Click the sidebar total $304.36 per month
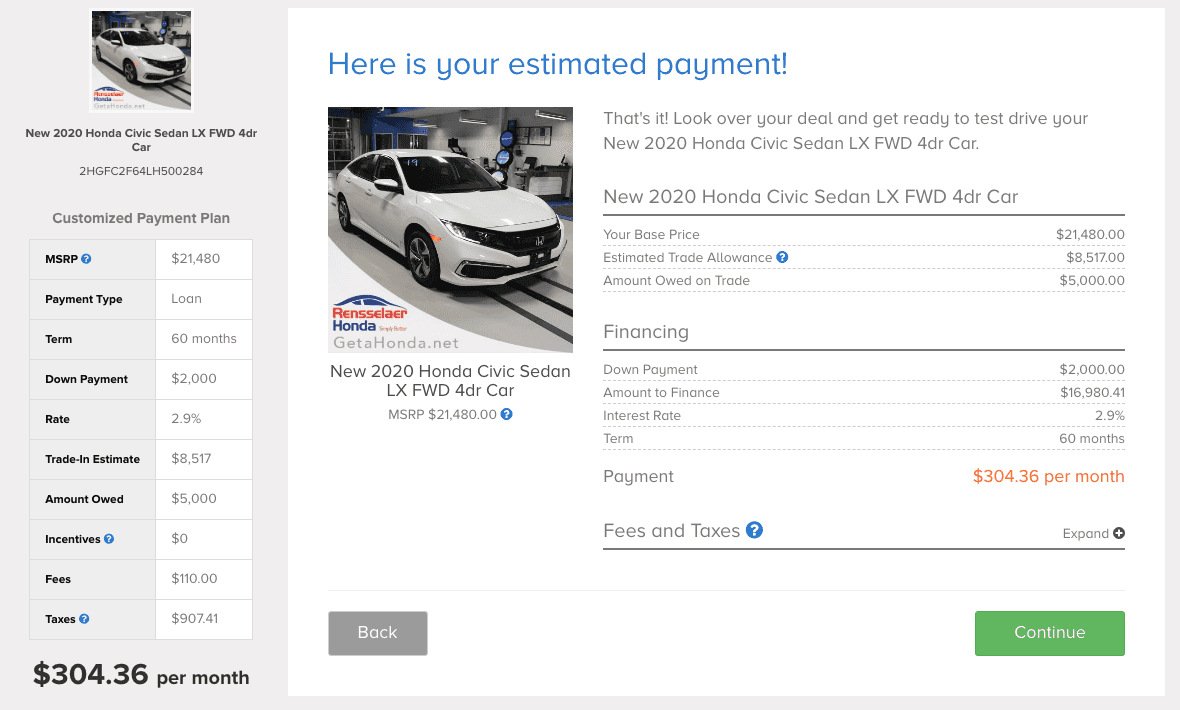Image resolution: width=1180 pixels, height=710 pixels. (141, 675)
